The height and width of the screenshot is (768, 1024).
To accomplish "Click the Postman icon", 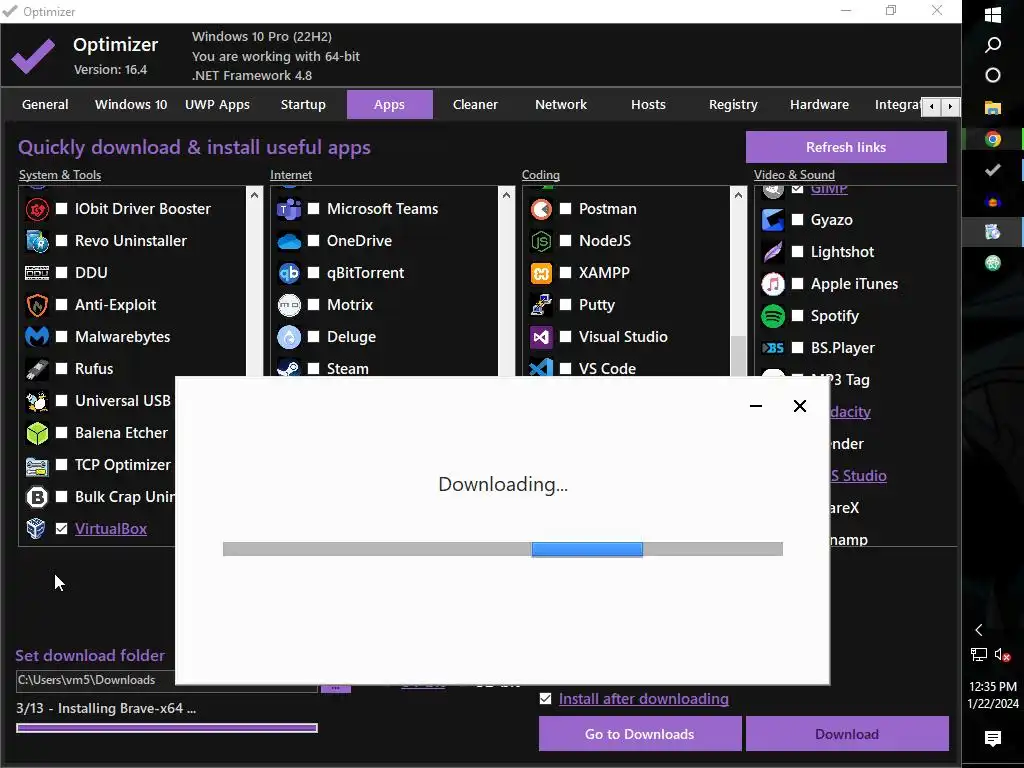I will [x=541, y=209].
